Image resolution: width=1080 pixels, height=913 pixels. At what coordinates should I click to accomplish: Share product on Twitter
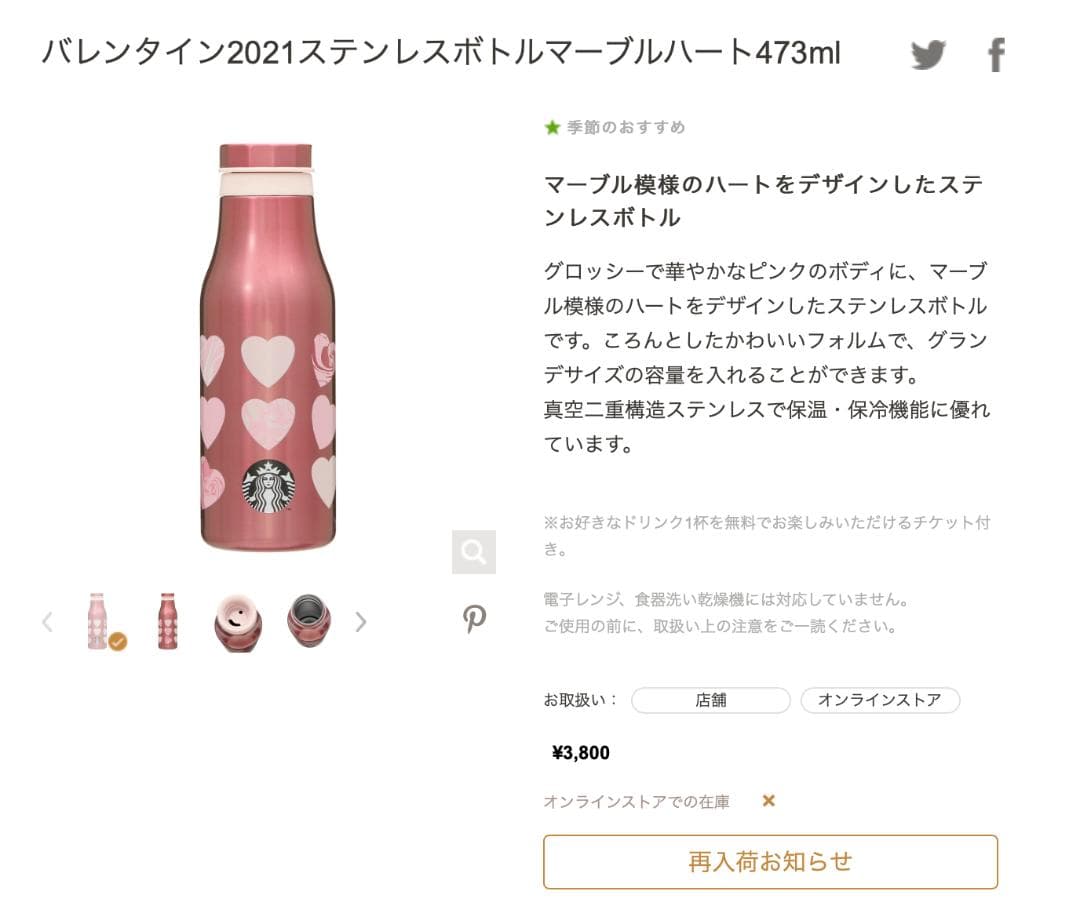click(928, 54)
